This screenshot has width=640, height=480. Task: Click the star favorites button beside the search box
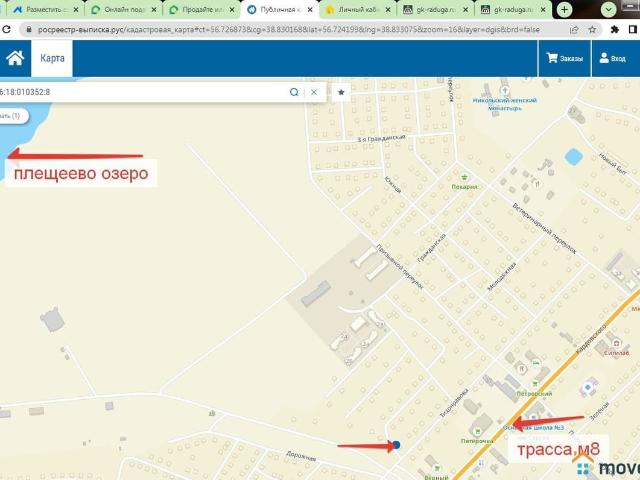pos(341,92)
